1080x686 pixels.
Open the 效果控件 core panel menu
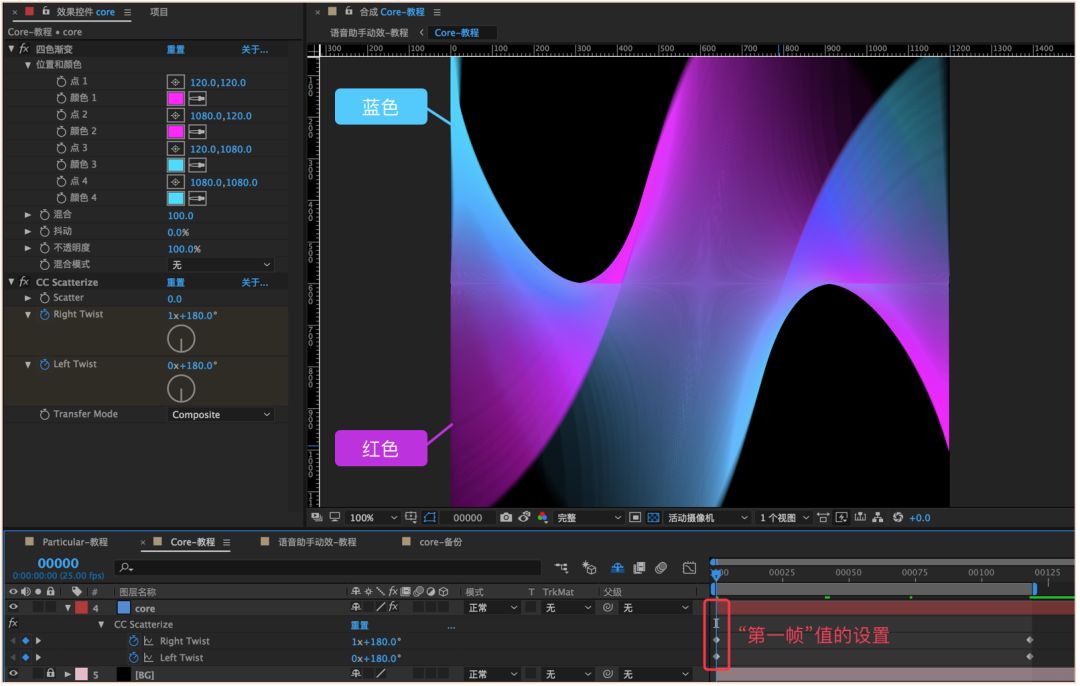click(127, 12)
